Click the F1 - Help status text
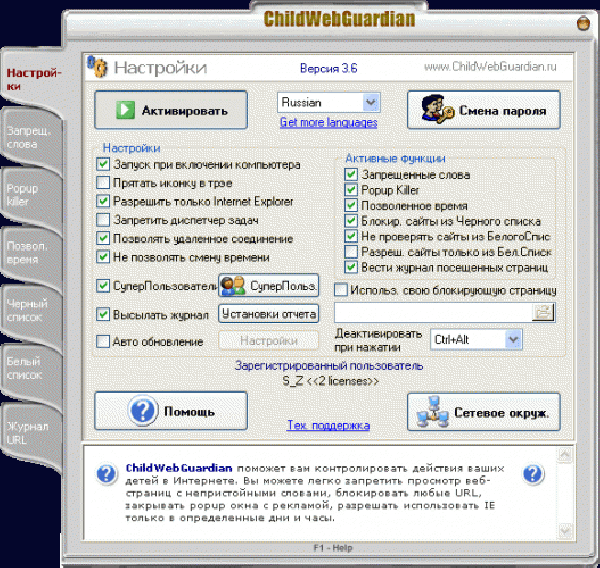The width and height of the screenshot is (600, 568). point(333,548)
